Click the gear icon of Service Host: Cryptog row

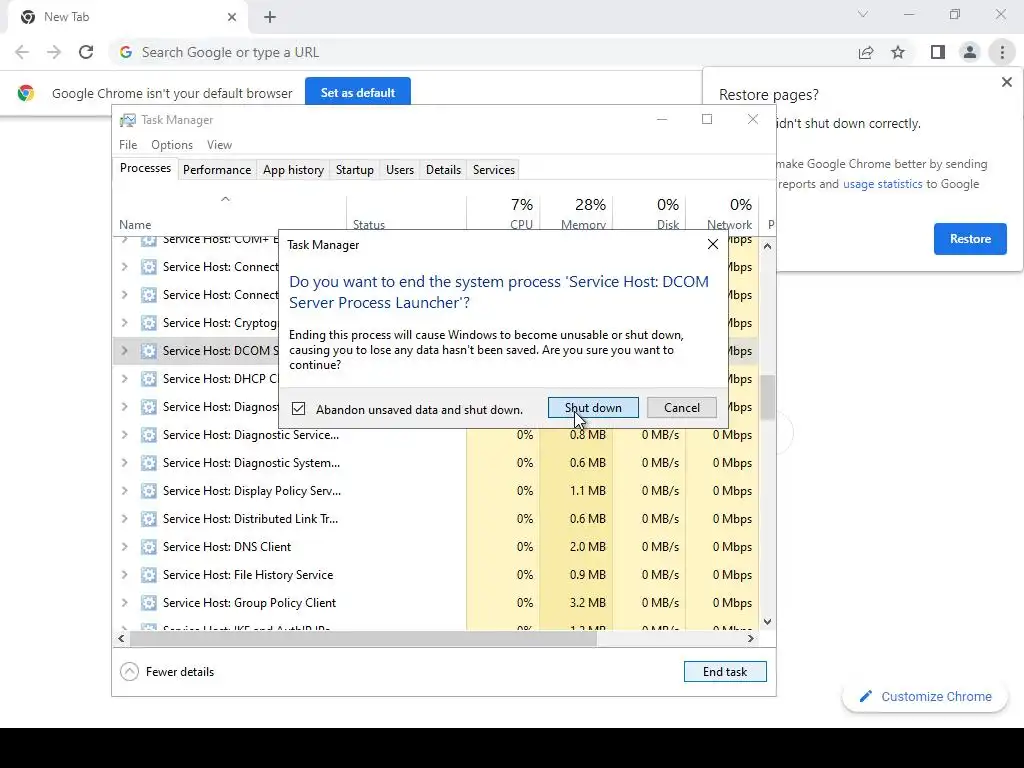click(x=149, y=323)
